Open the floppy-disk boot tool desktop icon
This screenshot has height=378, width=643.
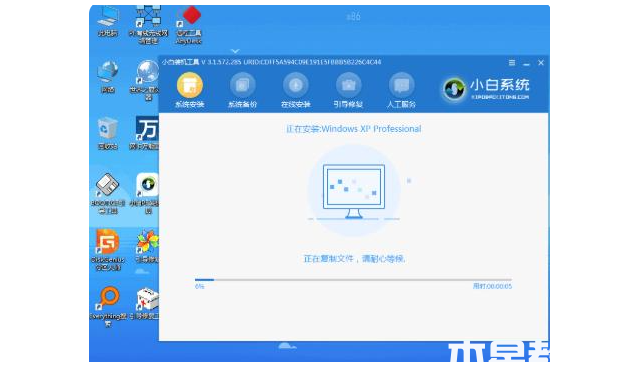pyautogui.click(x=107, y=194)
